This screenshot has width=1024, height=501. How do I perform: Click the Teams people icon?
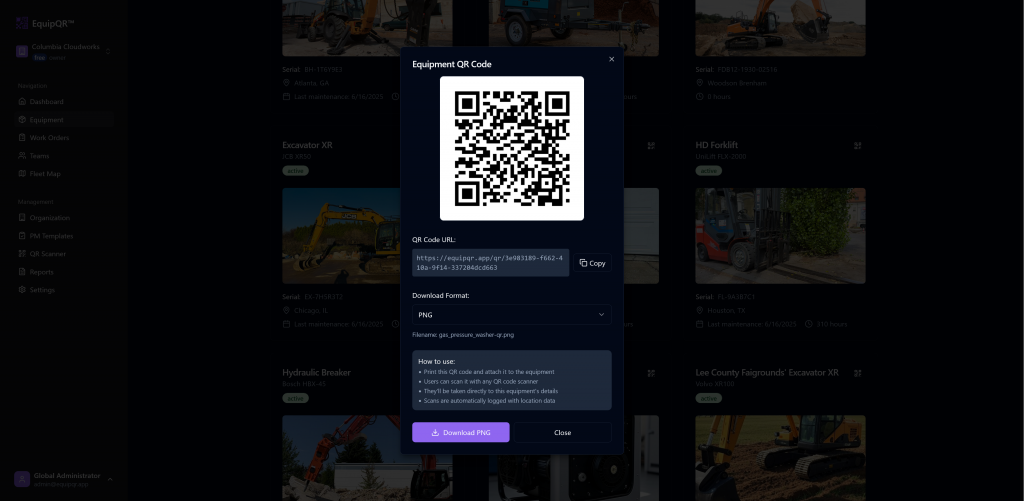[x=21, y=156]
